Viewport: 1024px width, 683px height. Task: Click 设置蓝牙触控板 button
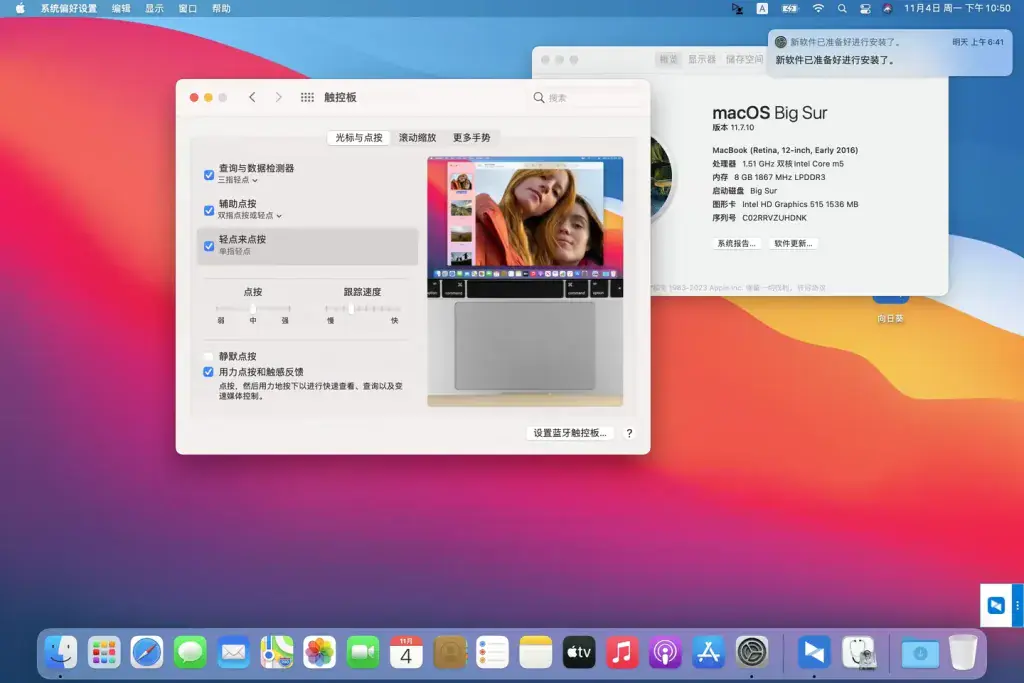click(x=569, y=433)
